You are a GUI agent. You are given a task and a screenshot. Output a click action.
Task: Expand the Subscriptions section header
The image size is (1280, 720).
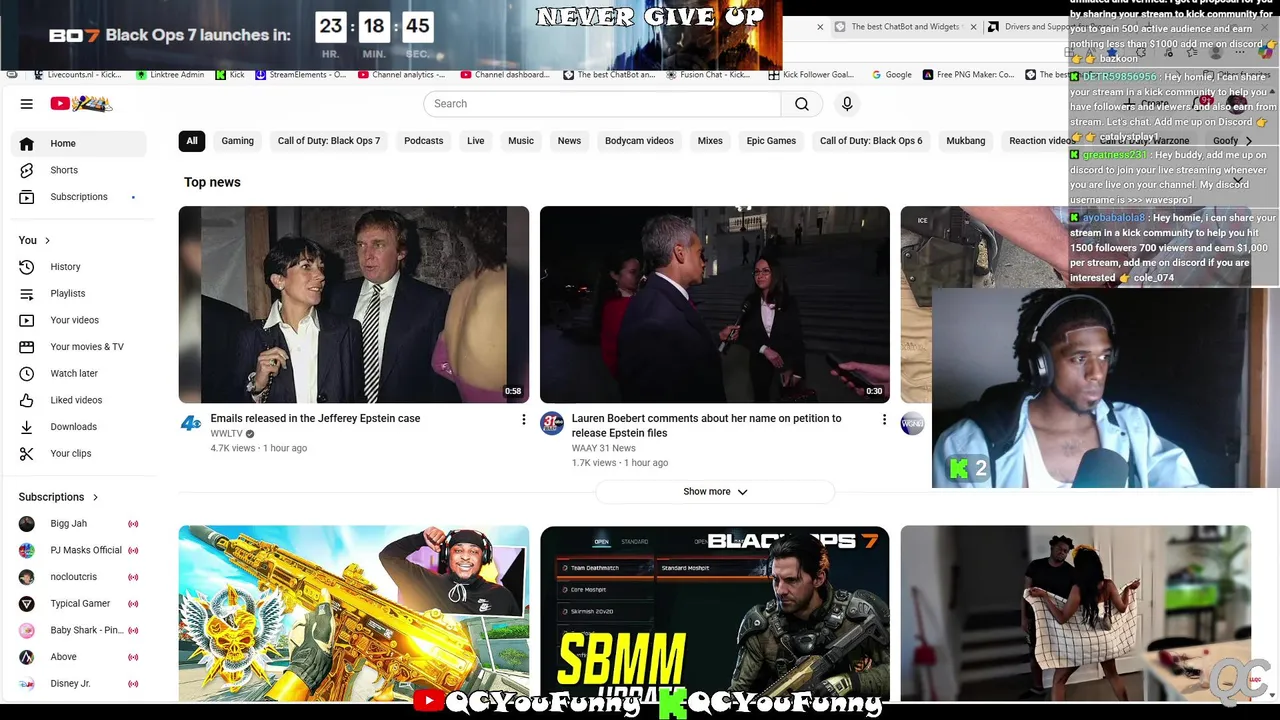pyautogui.click(x=60, y=497)
